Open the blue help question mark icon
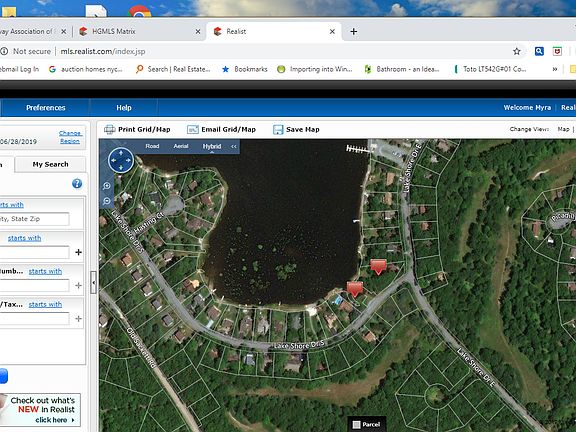 (77, 183)
